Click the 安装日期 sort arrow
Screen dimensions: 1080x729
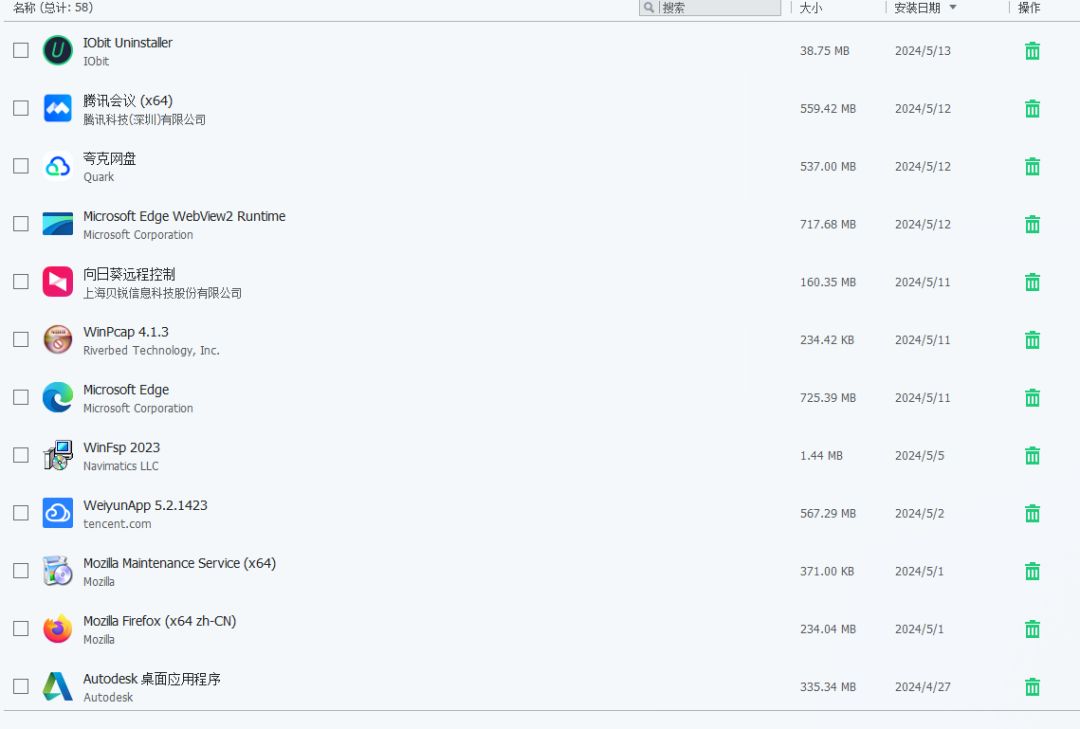(953, 8)
